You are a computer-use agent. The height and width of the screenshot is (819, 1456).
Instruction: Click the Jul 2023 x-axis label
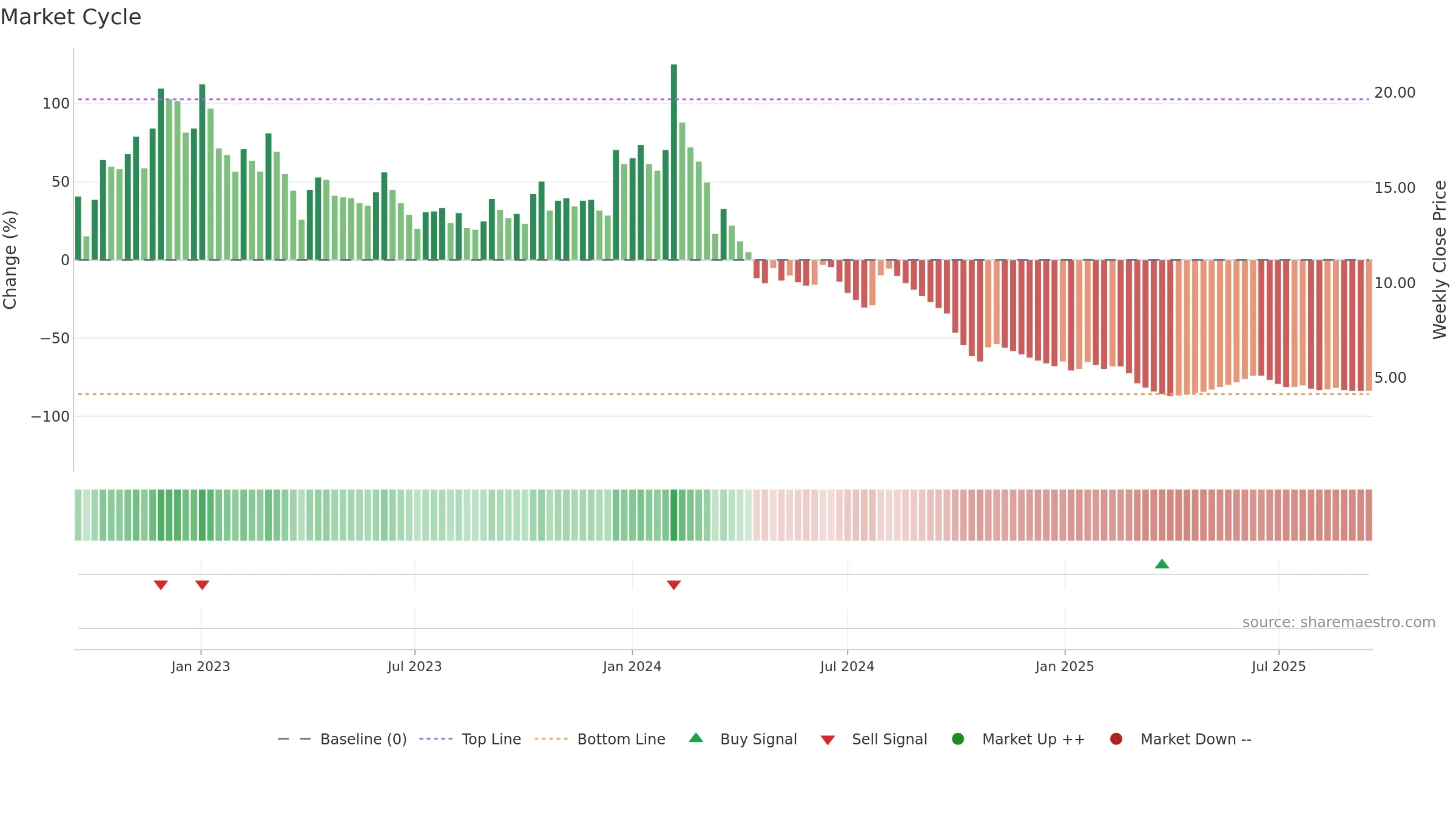pos(415,667)
